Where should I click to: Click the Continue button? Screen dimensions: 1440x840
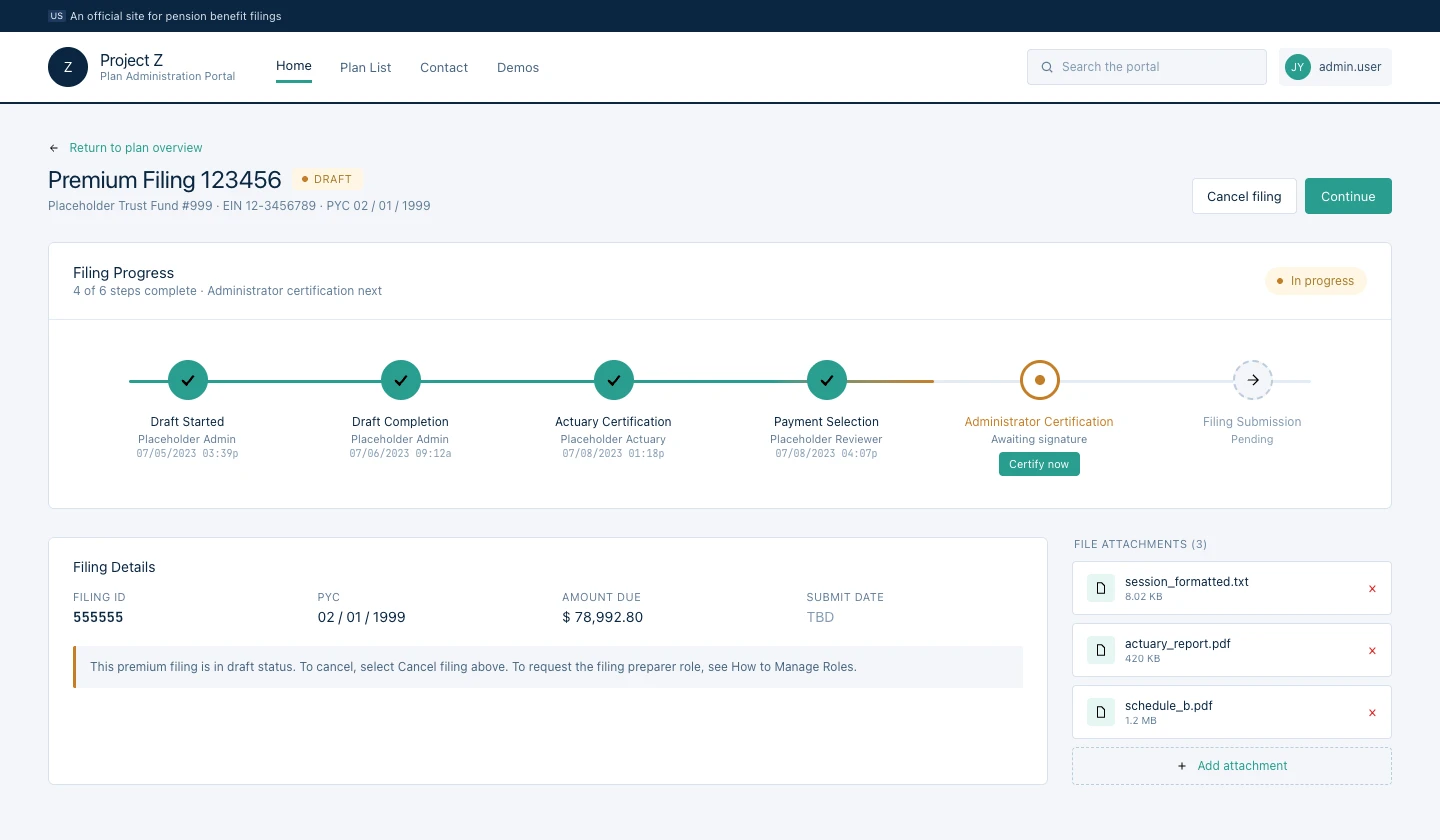1348,196
